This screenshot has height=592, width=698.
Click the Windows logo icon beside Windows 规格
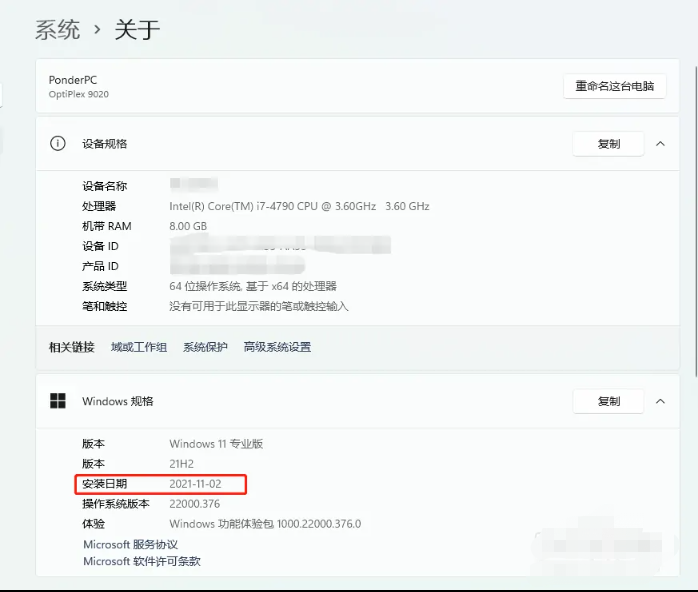(58, 401)
